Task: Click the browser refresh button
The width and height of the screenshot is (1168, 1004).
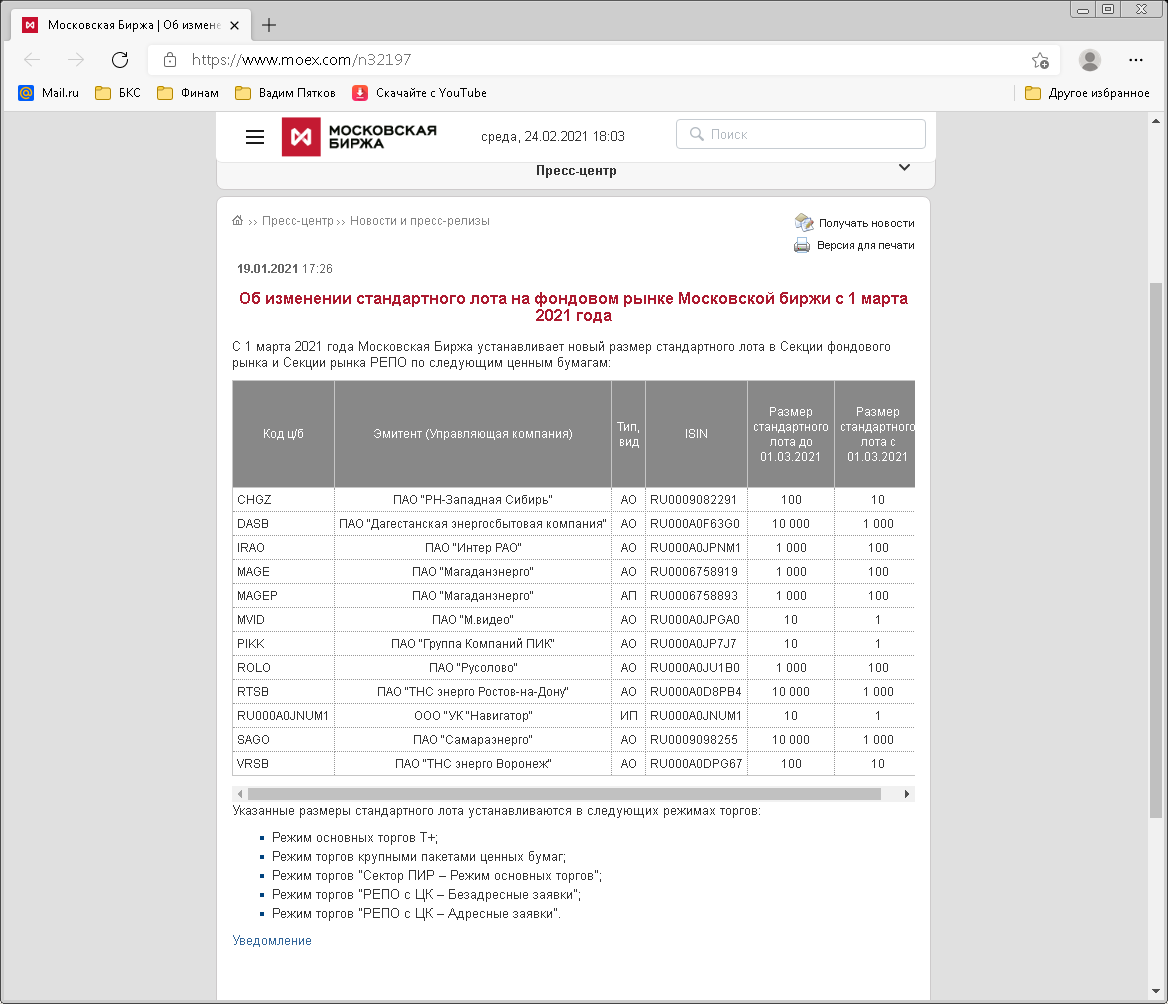Action: click(x=119, y=60)
